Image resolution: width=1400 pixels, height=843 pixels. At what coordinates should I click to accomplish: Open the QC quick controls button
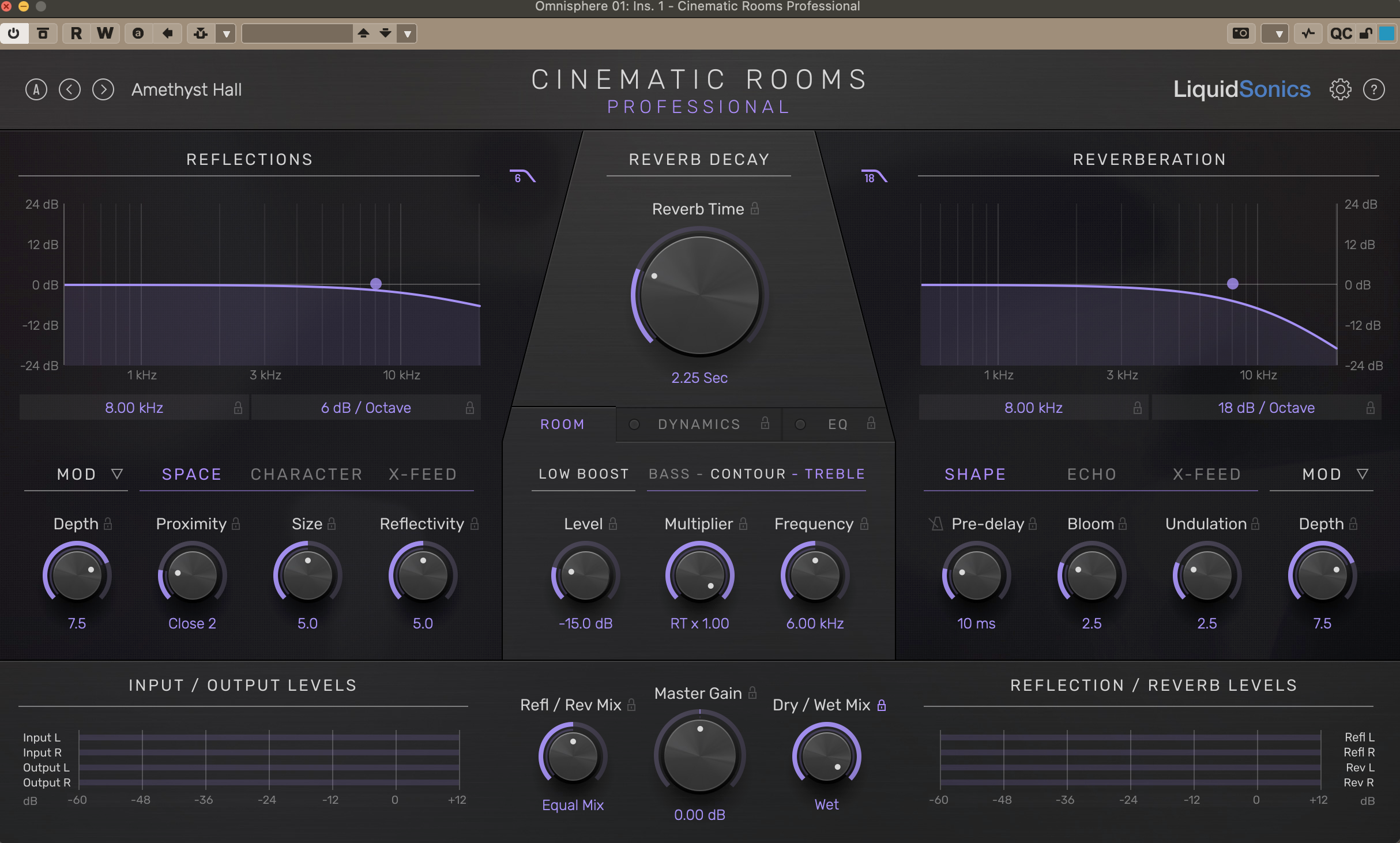1341,33
